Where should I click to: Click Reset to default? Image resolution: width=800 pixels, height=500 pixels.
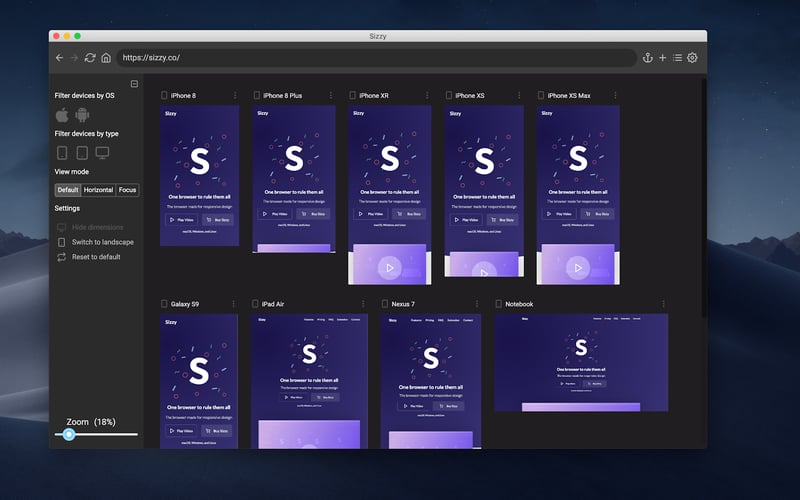click(x=89, y=257)
